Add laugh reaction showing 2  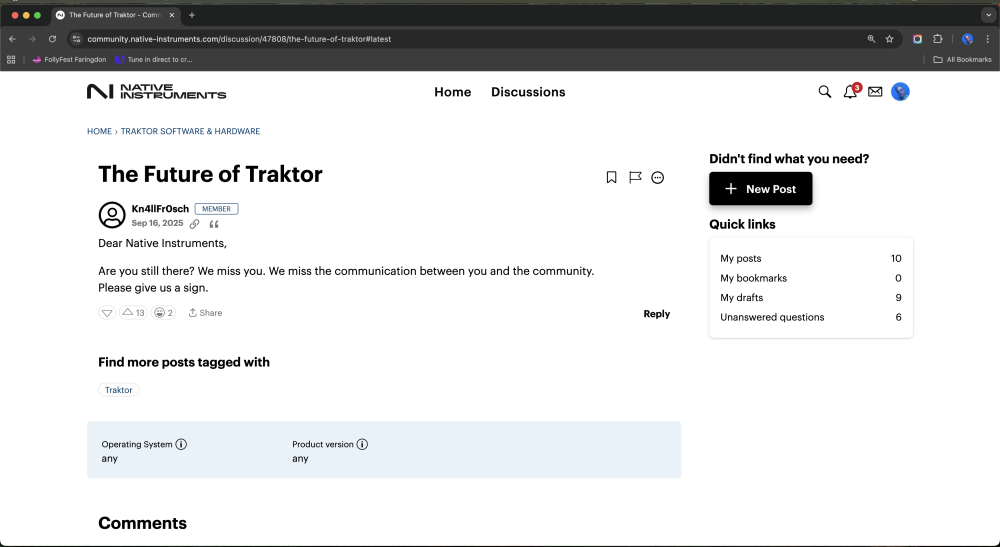click(163, 312)
